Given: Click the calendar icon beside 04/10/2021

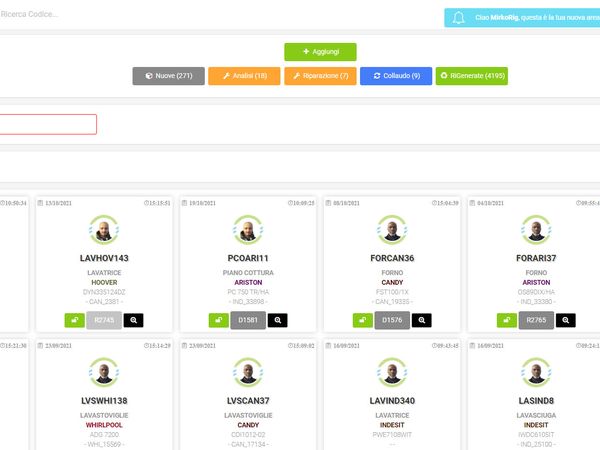Looking at the screenshot, I should point(472,203).
